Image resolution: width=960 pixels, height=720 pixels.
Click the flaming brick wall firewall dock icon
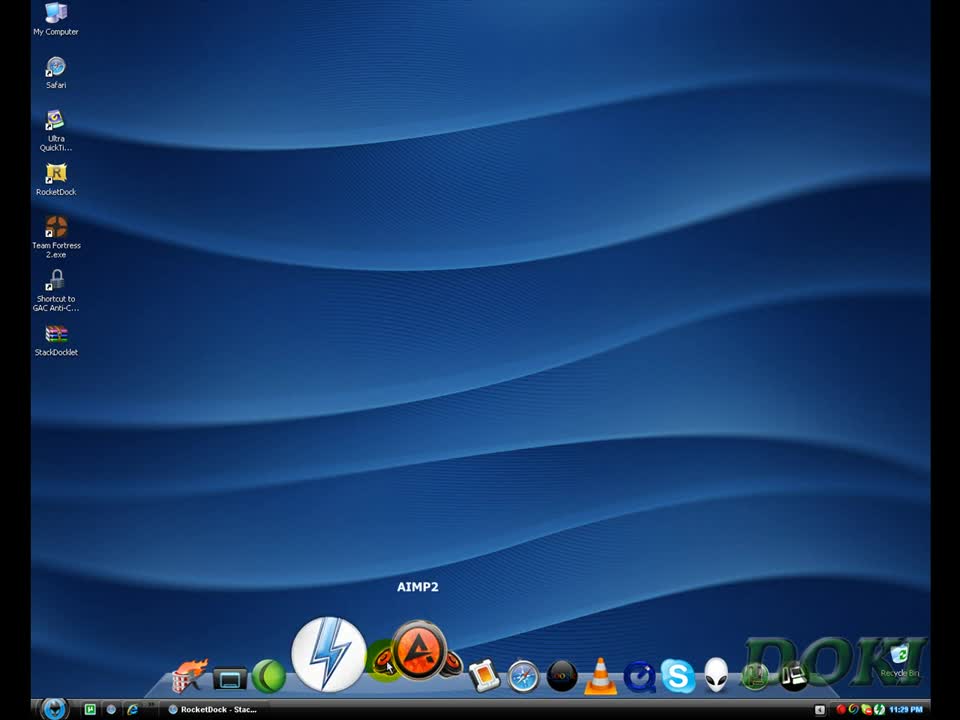[189, 676]
